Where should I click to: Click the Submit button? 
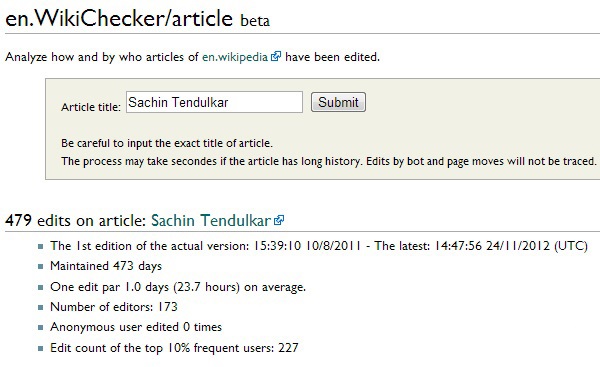[338, 102]
